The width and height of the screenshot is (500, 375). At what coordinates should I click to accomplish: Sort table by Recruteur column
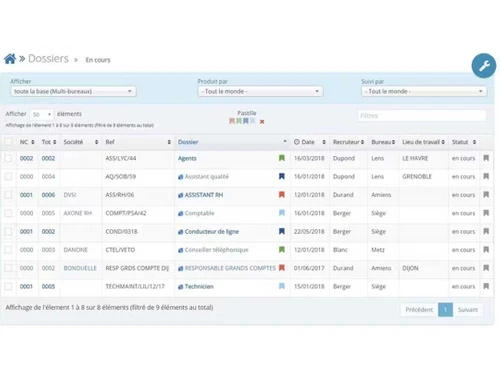click(348, 142)
